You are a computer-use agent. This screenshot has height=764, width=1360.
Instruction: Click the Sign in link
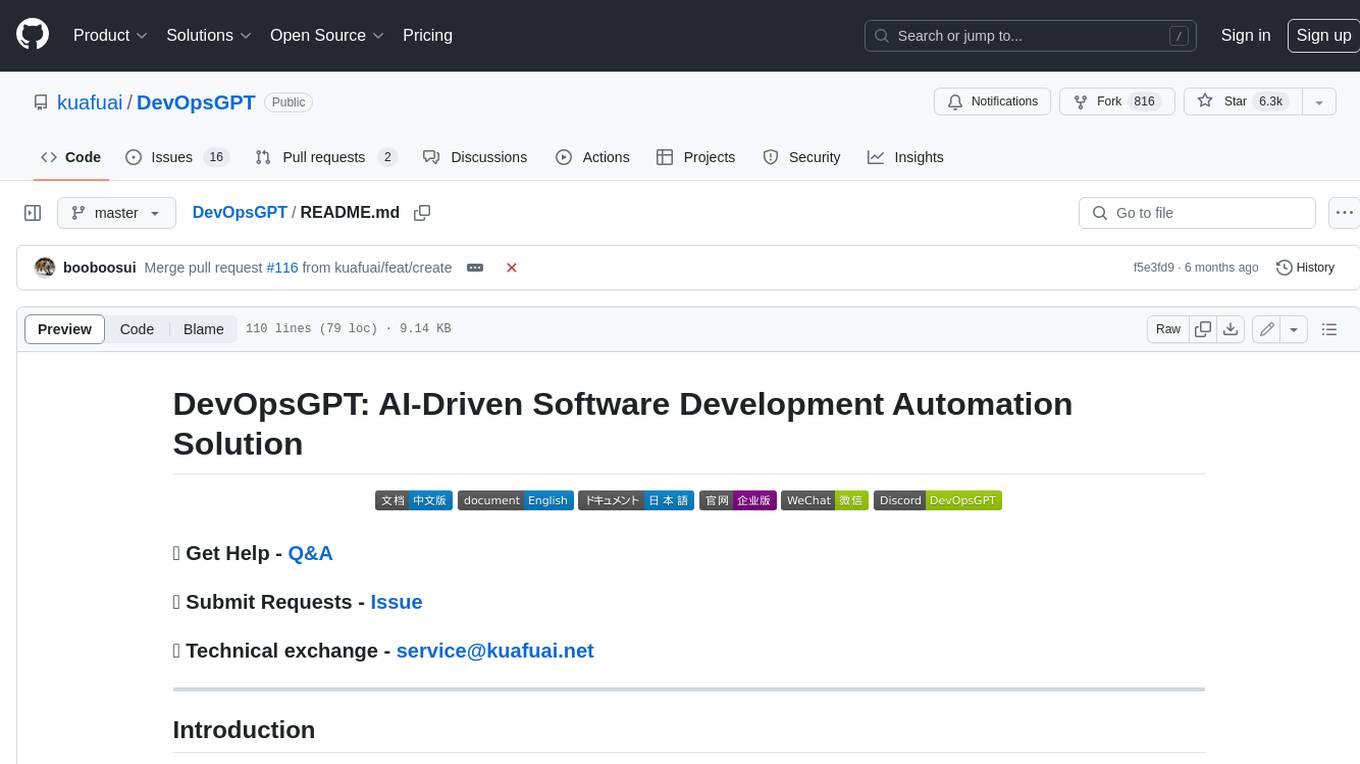(1245, 35)
